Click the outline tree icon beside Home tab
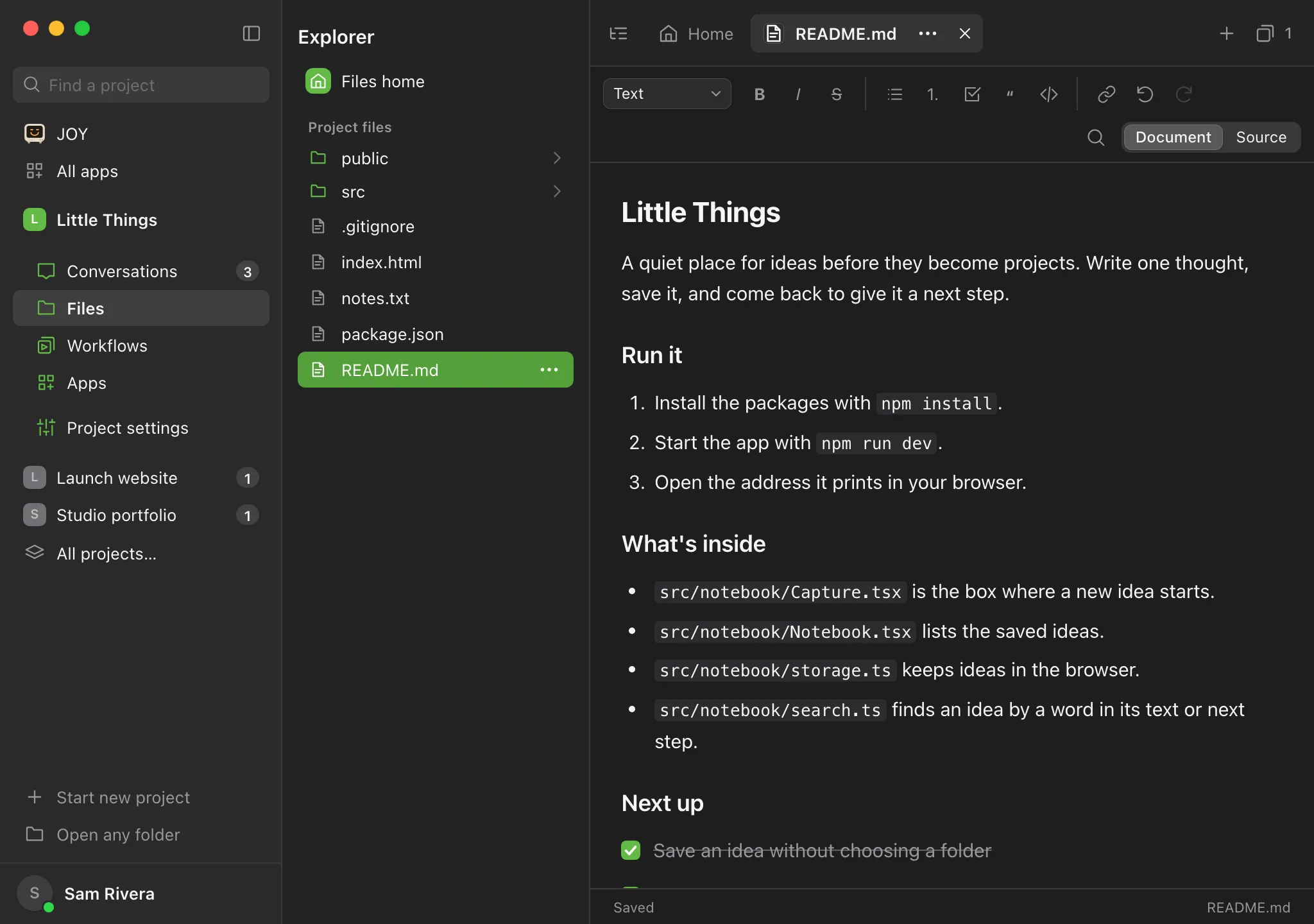The image size is (1314, 924). 619,33
